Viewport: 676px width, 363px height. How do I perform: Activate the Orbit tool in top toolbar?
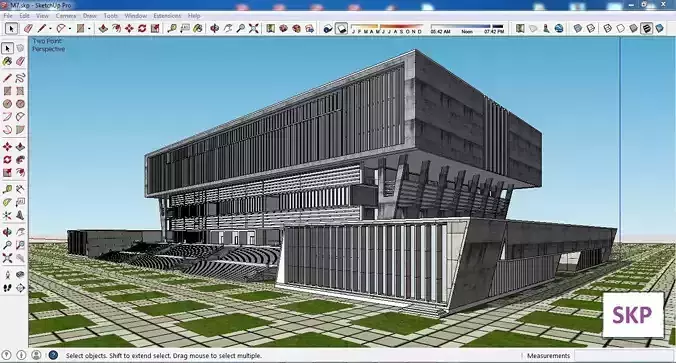coord(214,28)
